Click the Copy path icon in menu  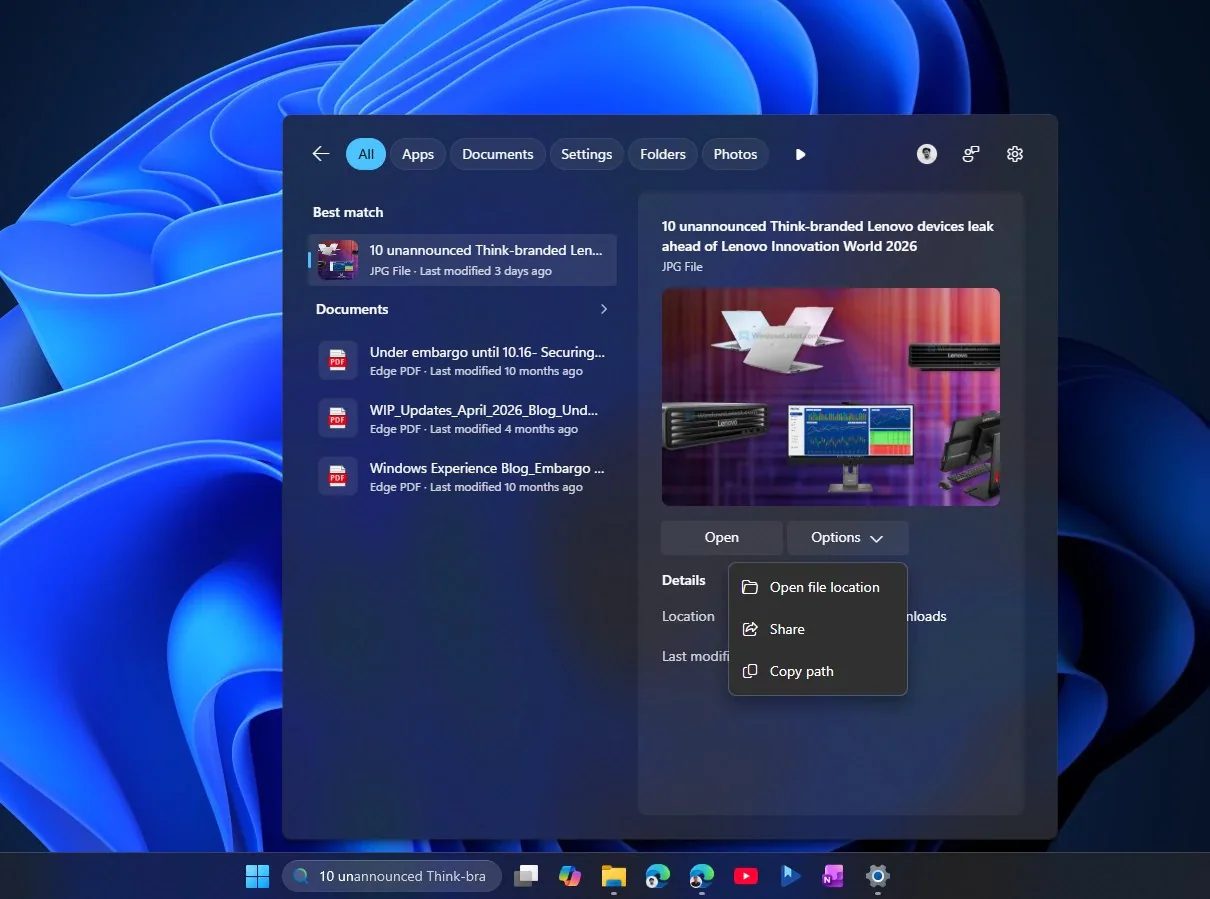pyautogui.click(x=750, y=671)
